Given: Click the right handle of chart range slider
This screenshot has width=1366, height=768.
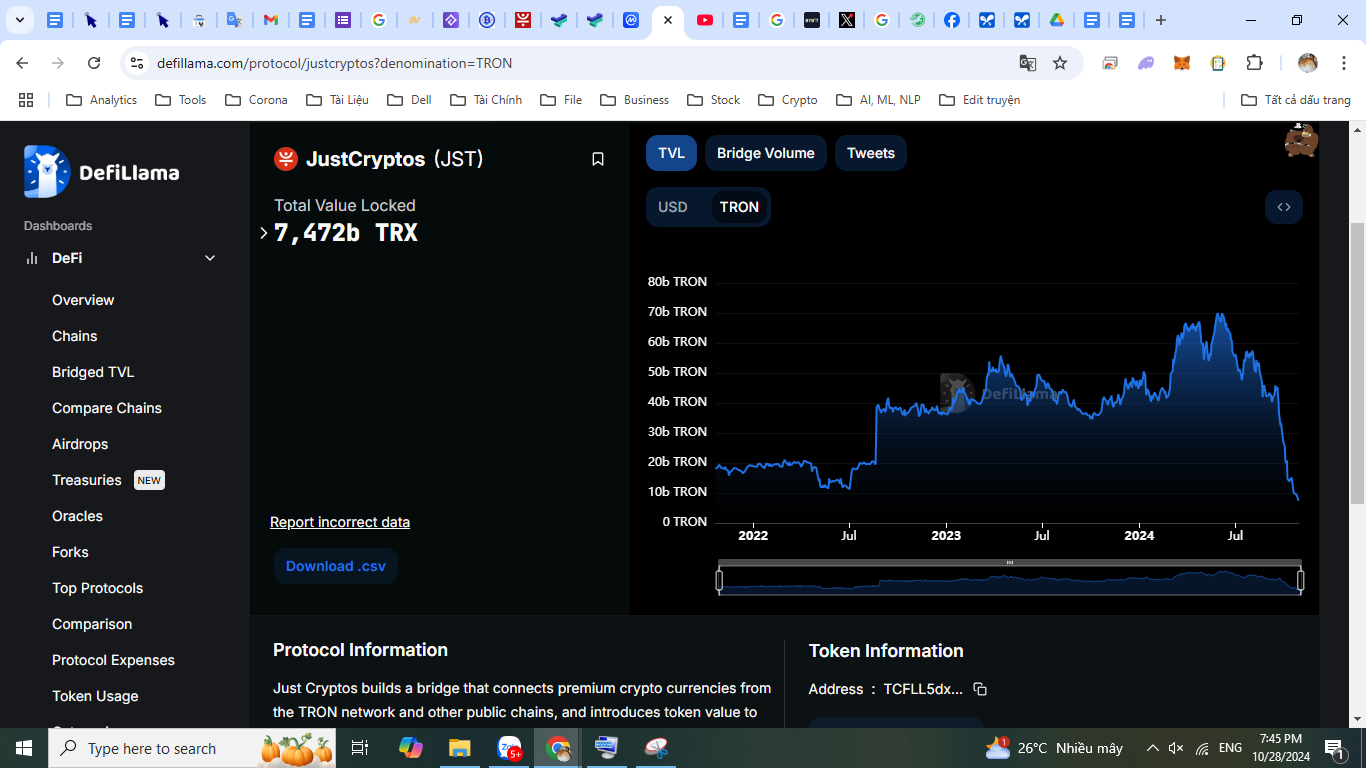Looking at the screenshot, I should click(1301, 580).
